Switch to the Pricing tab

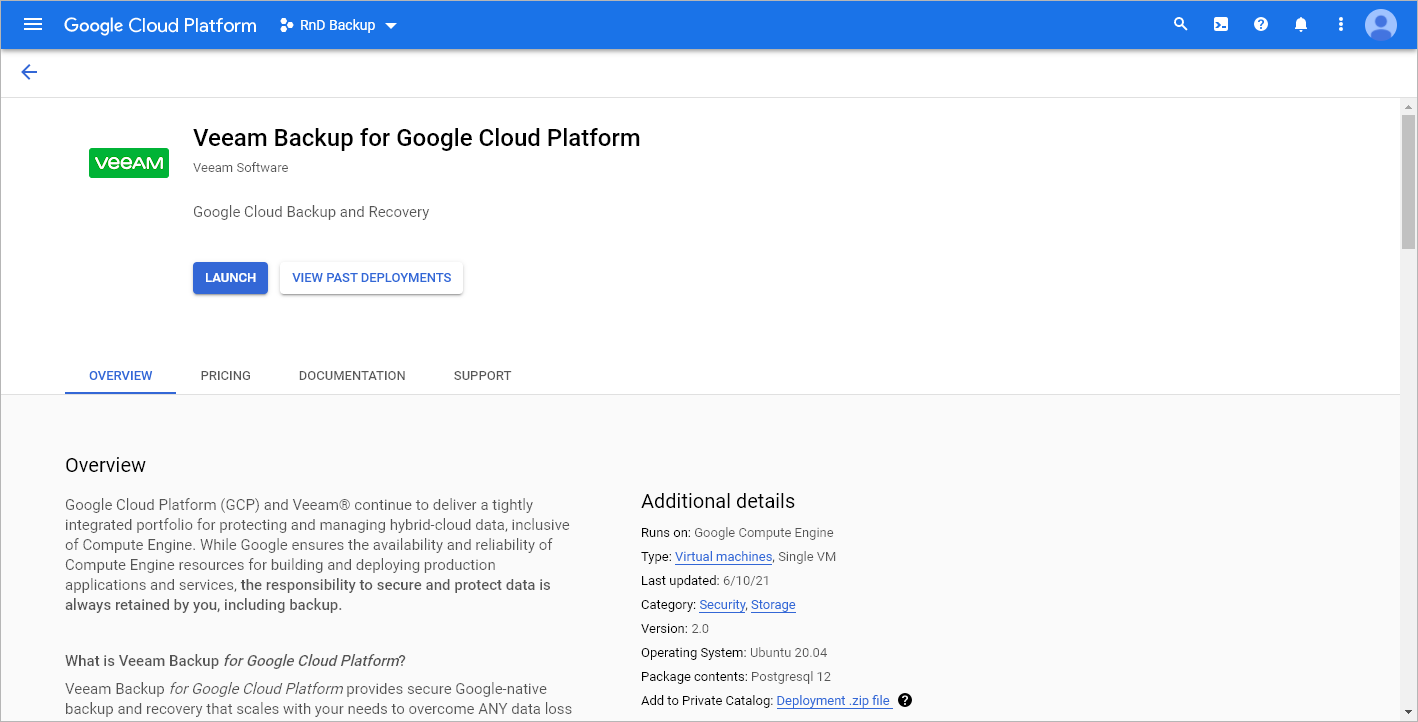coord(226,376)
